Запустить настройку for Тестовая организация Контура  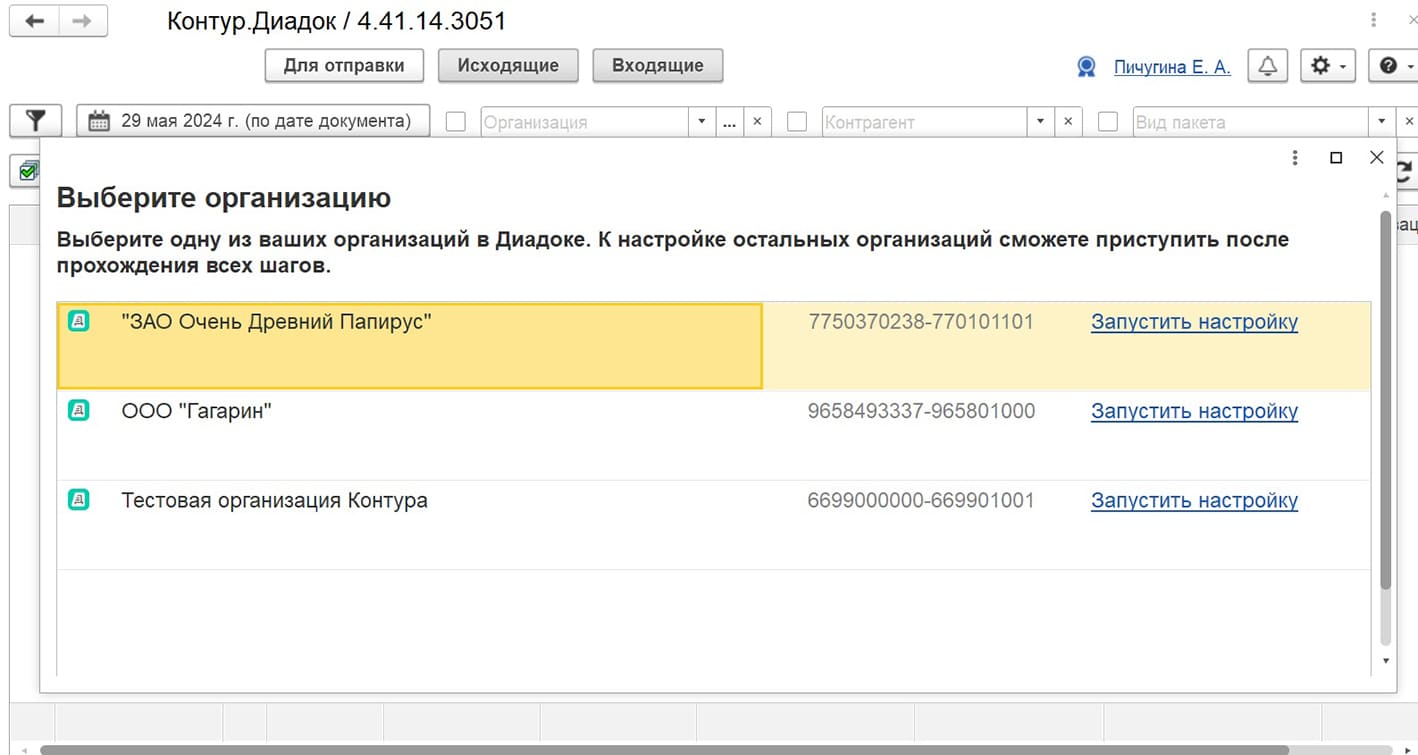(1194, 500)
